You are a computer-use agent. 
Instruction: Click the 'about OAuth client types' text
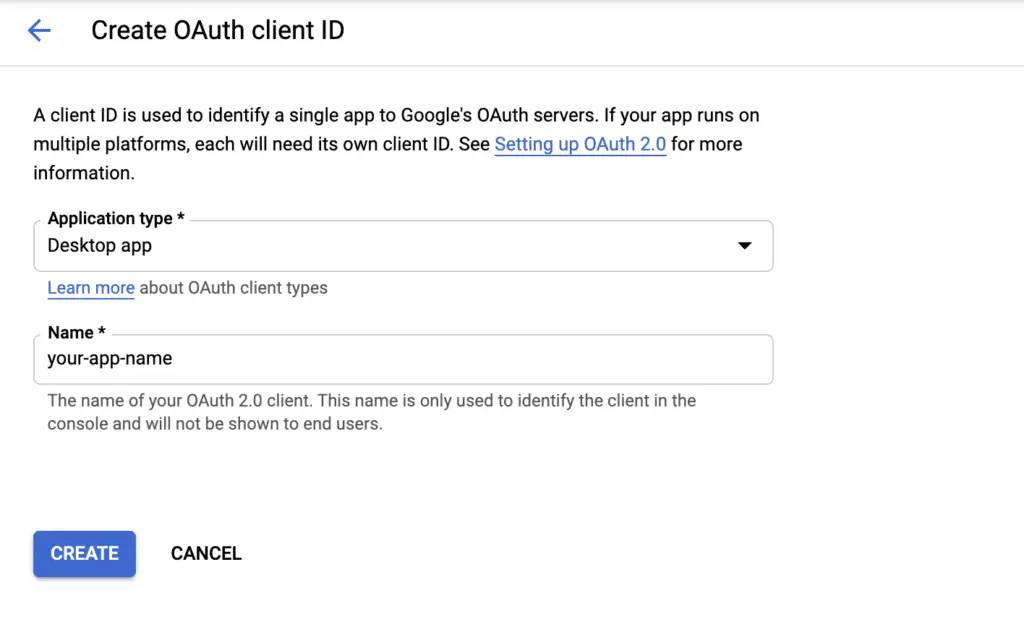tap(233, 287)
